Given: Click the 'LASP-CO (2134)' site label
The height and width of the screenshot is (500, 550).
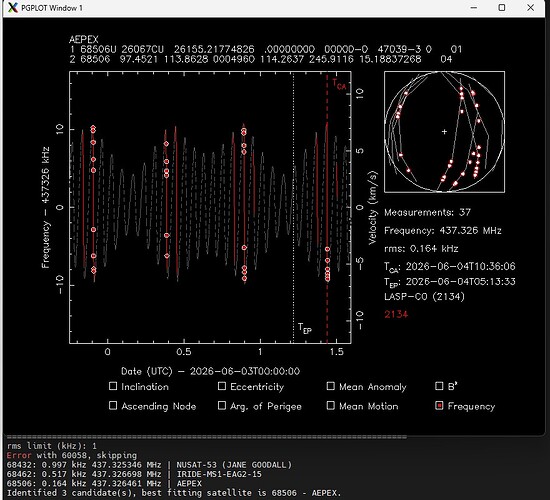Looking at the screenshot, I should click(x=424, y=296).
